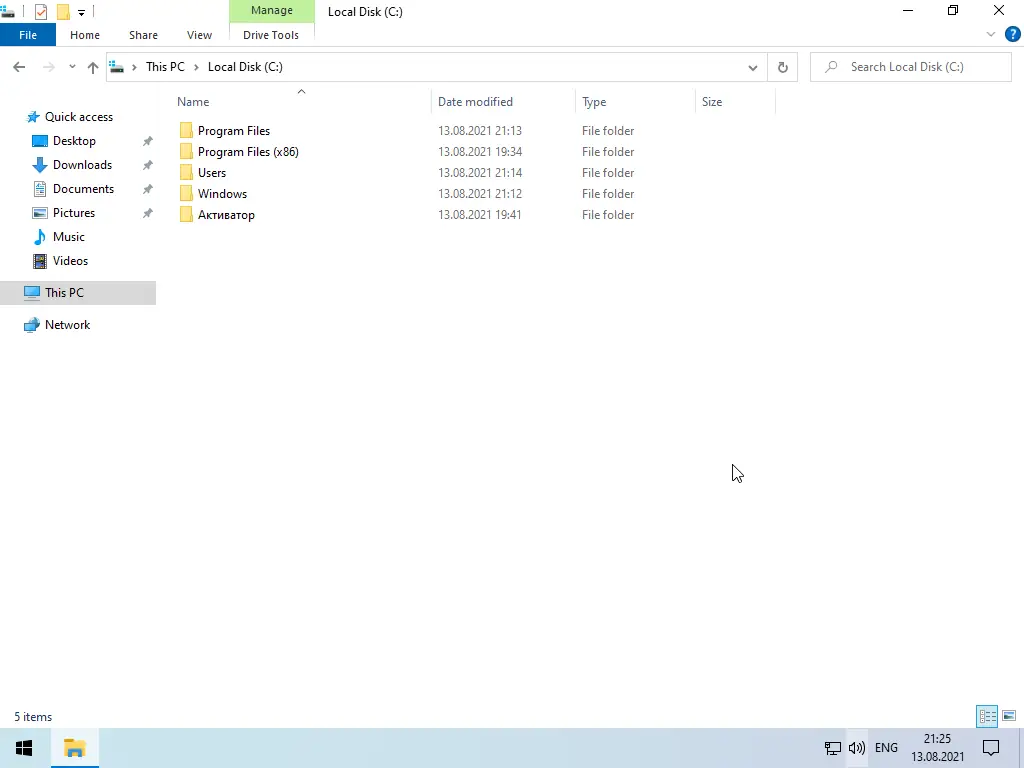Select the Users folder icon
Viewport: 1024px width, 768px height.
(x=186, y=172)
